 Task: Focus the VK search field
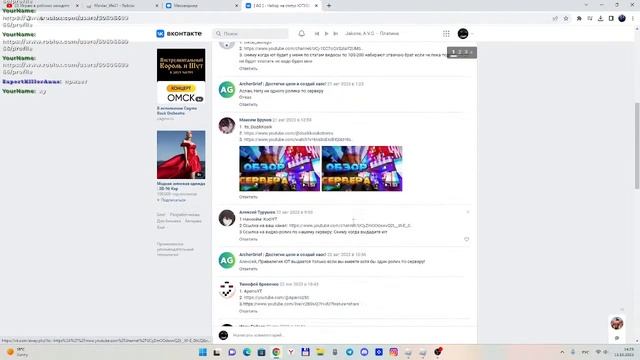pos(251,33)
